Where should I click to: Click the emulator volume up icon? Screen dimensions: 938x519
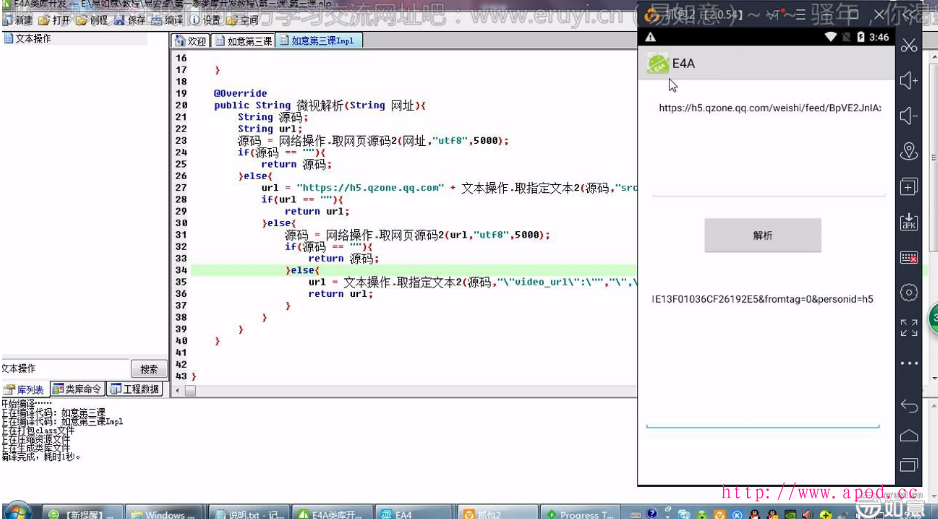[909, 81]
